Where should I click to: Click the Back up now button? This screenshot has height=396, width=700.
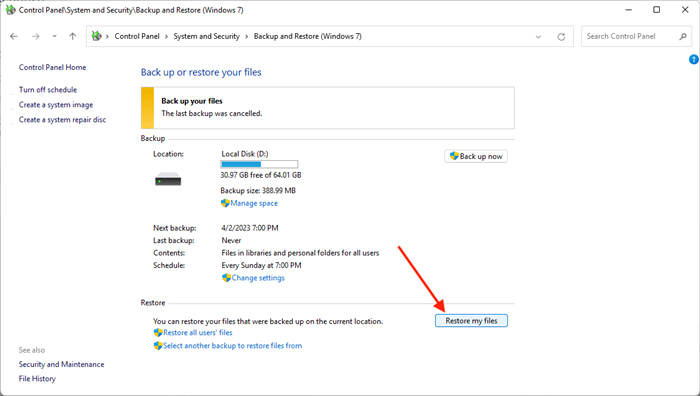pyautogui.click(x=476, y=156)
